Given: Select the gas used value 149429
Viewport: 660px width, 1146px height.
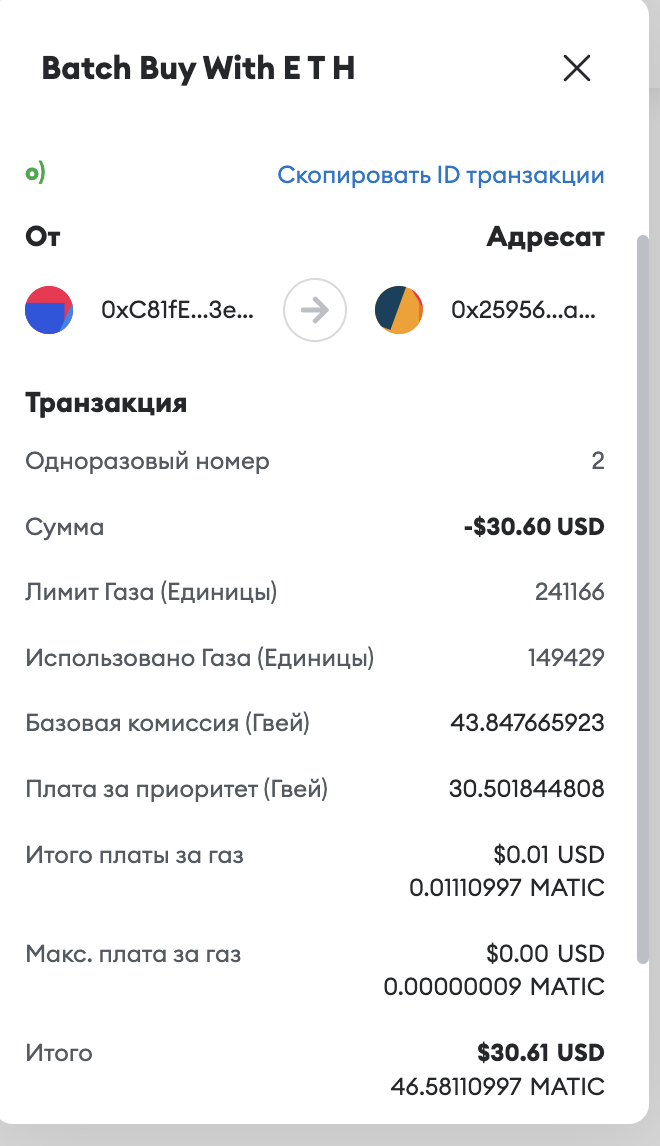Looking at the screenshot, I should point(566,658).
